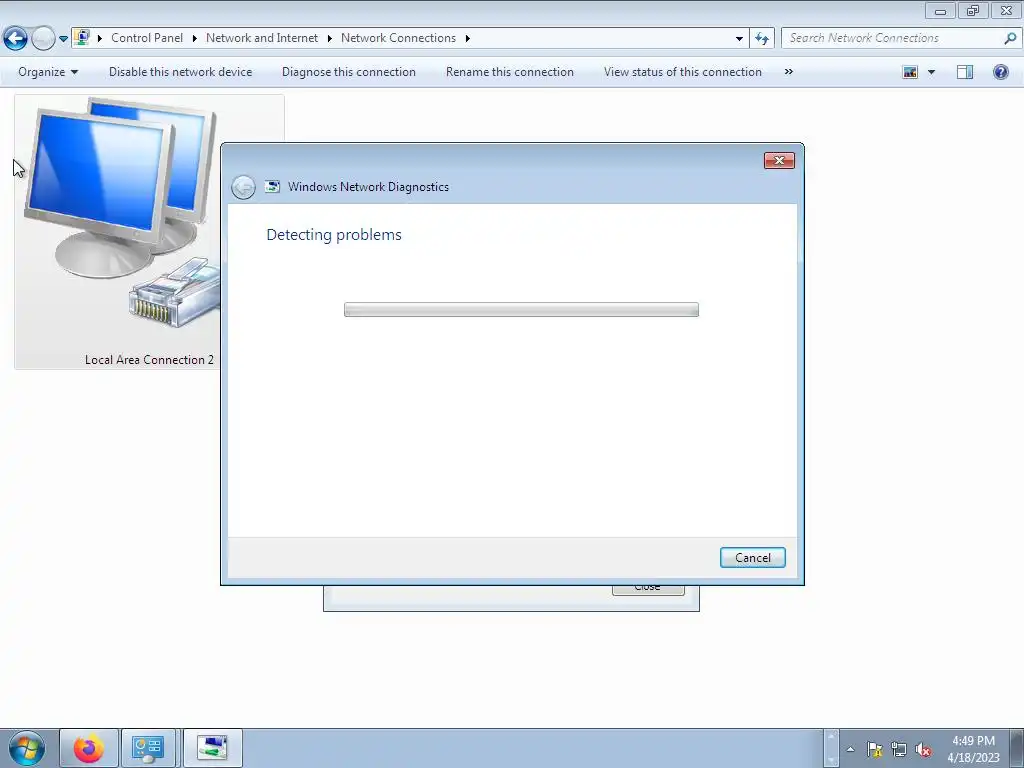Viewport: 1024px width, 768px height.
Task: Open the Windows Start menu
Action: pos(27,748)
